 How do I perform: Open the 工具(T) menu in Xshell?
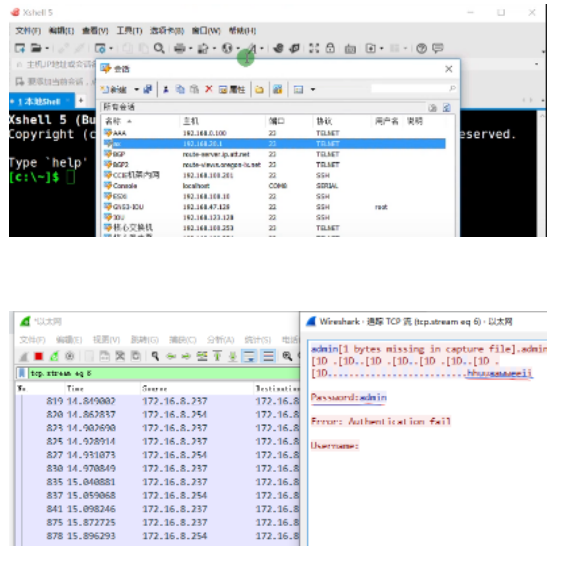[x=129, y=31]
